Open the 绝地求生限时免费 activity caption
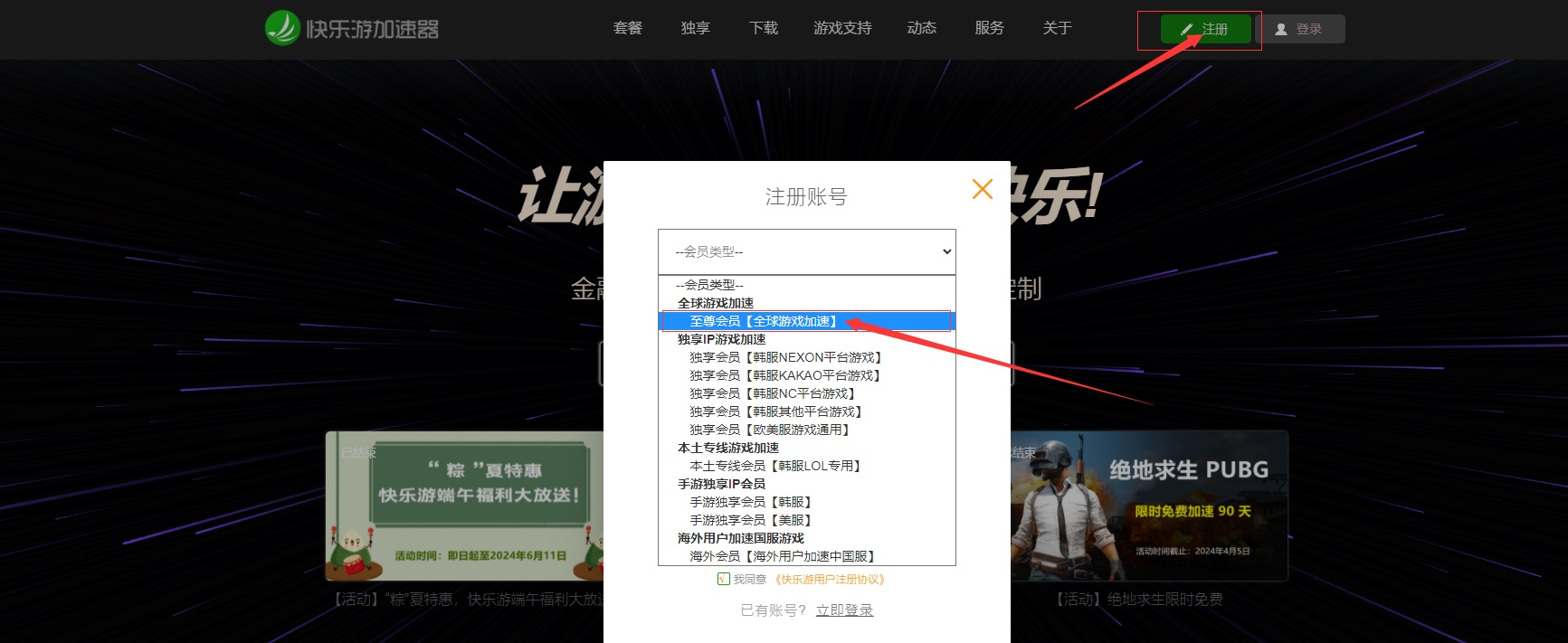The image size is (1568, 643). [1139, 599]
